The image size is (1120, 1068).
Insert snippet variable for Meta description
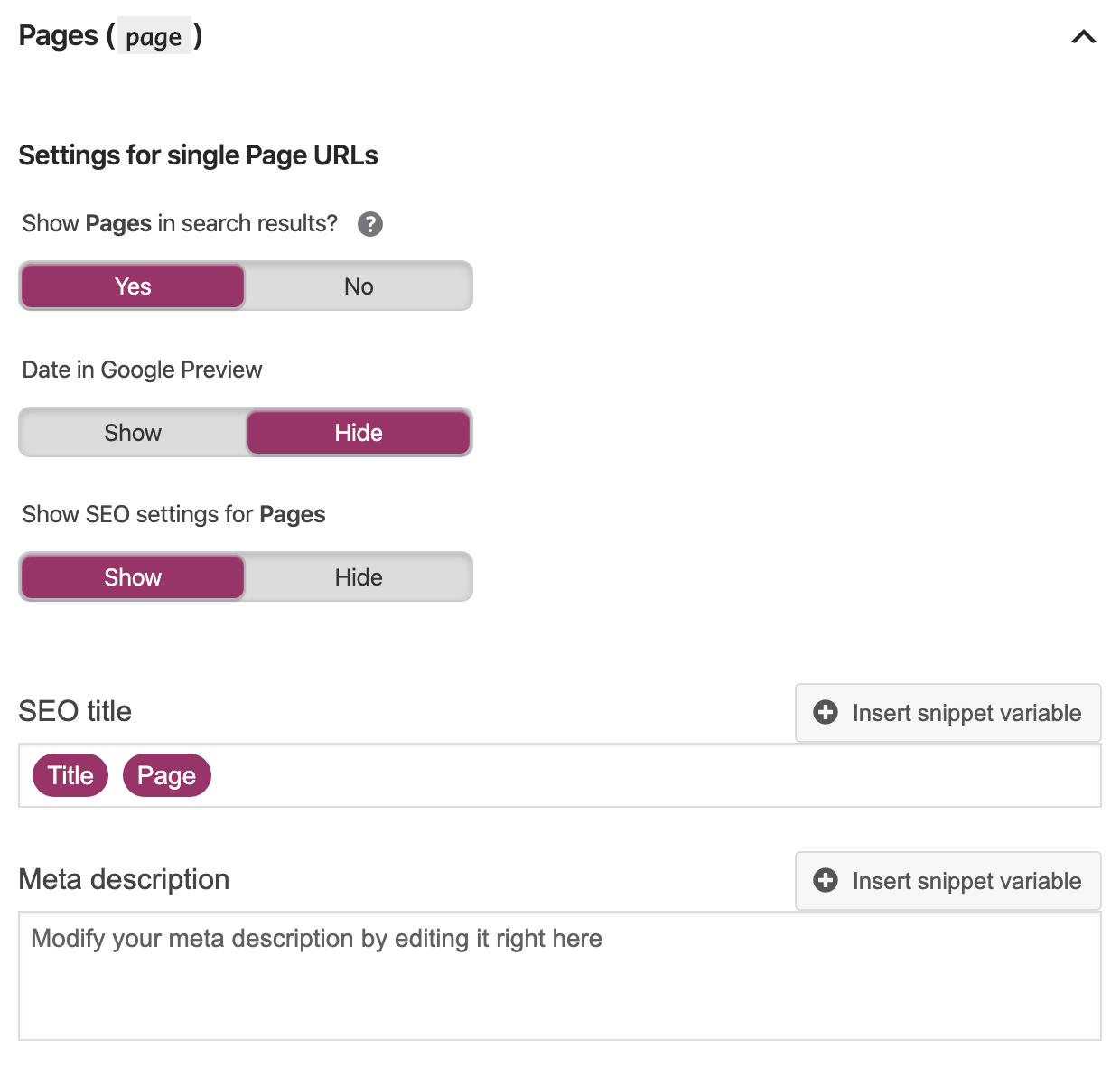pos(948,881)
